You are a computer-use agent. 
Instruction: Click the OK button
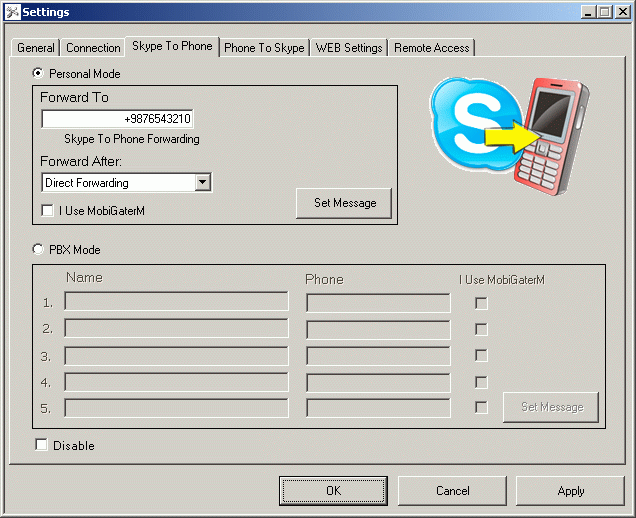pos(333,491)
